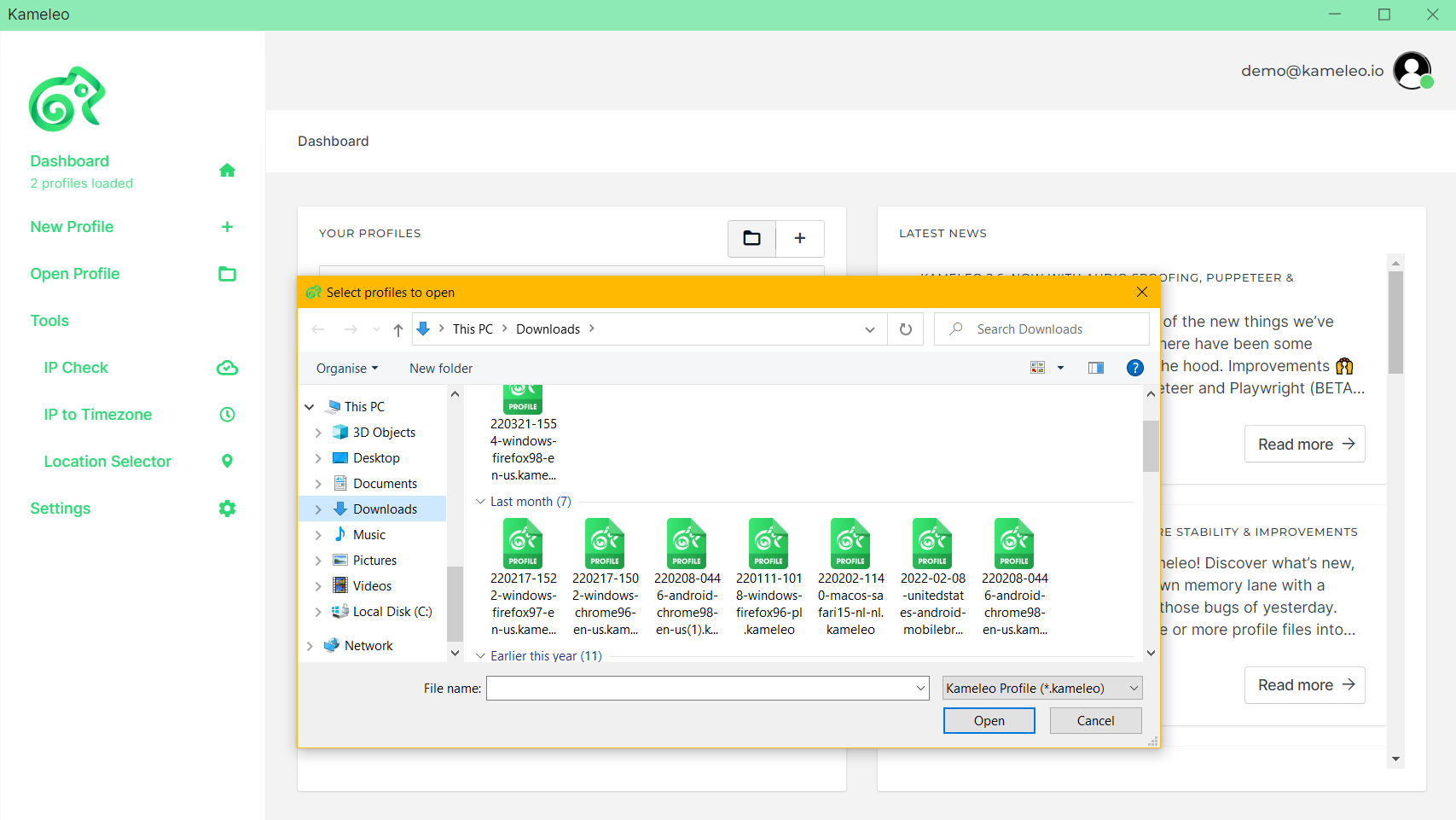Image resolution: width=1456 pixels, height=820 pixels.
Task: Click second Read more button in Latest News
Action: 1305,685
